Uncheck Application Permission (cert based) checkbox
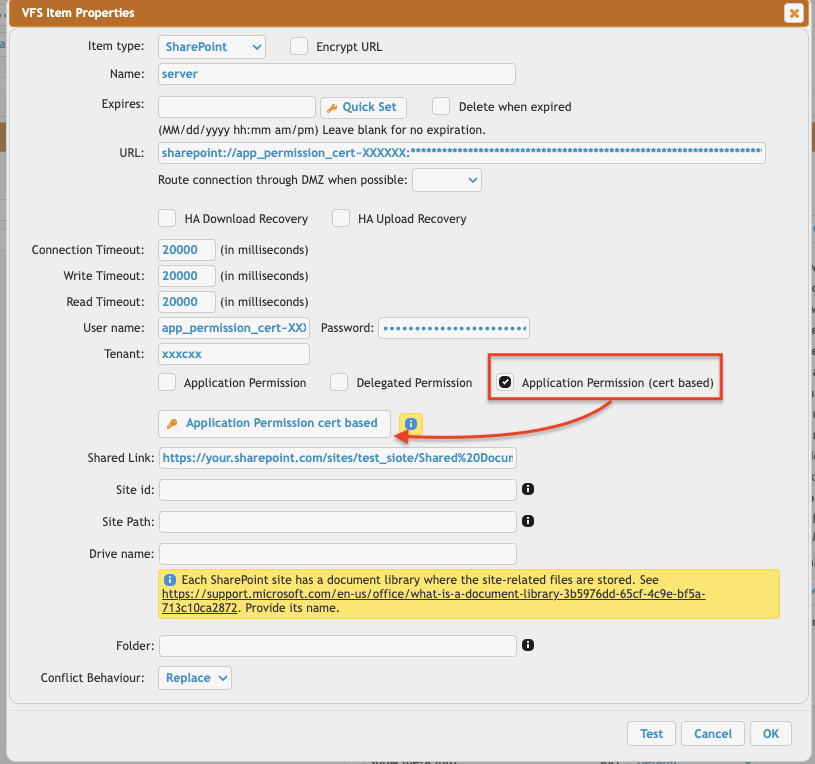 point(506,382)
